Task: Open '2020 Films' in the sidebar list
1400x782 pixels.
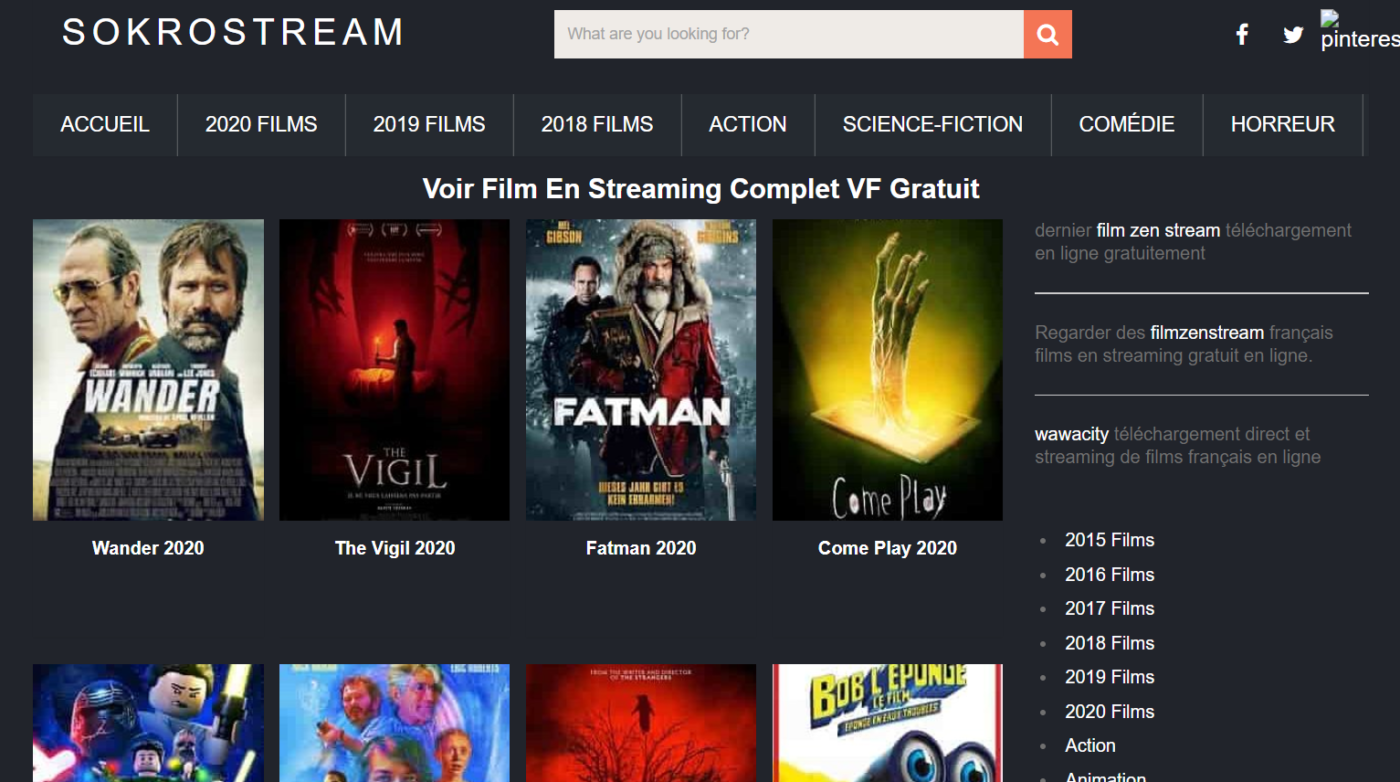Action: click(1110, 711)
